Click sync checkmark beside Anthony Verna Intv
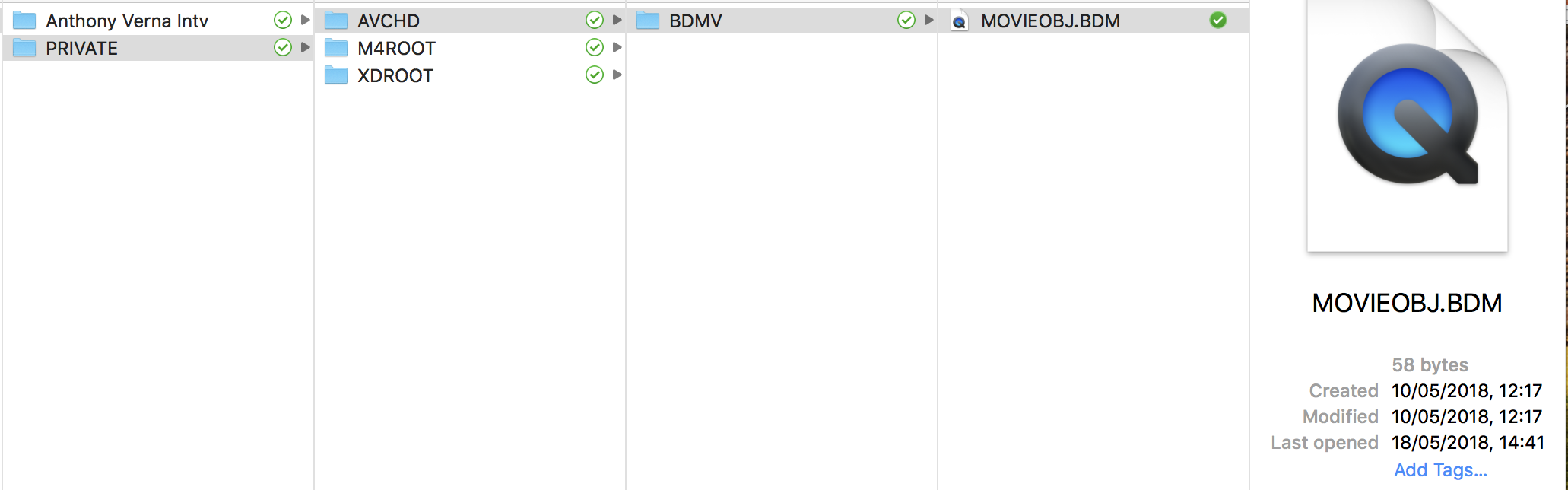 283,21
